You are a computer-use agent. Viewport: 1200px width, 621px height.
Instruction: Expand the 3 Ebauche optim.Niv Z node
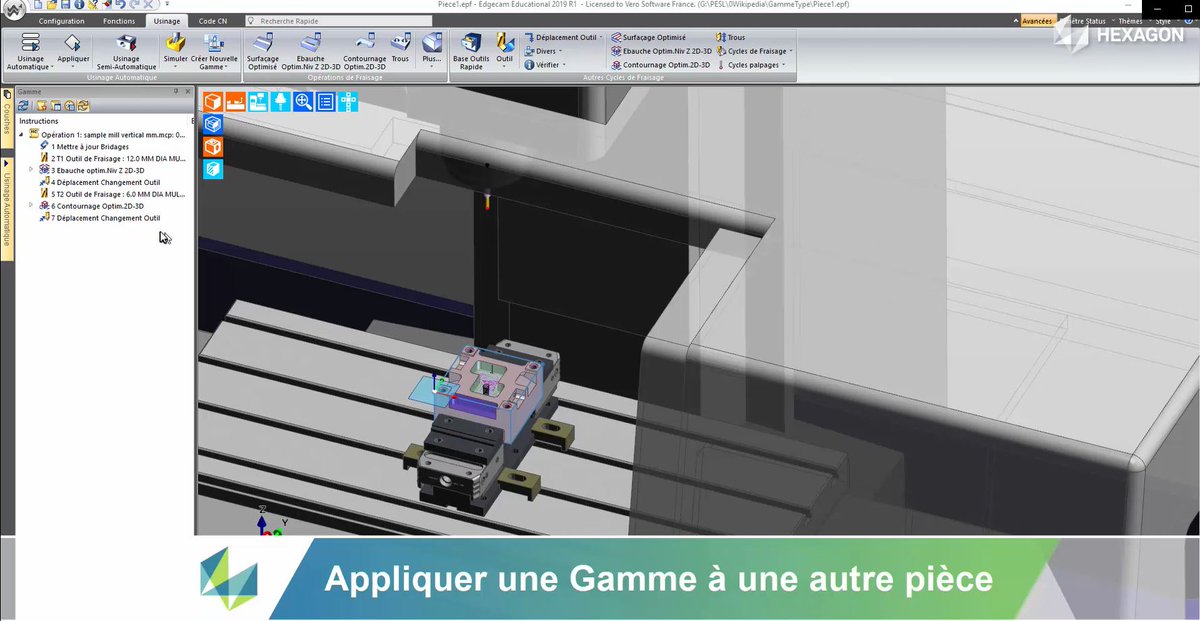point(31,170)
